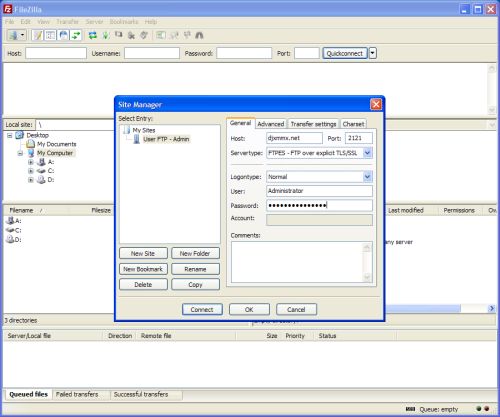Click the Process queue toolbar icon
500x417 pixels.
click(106, 35)
